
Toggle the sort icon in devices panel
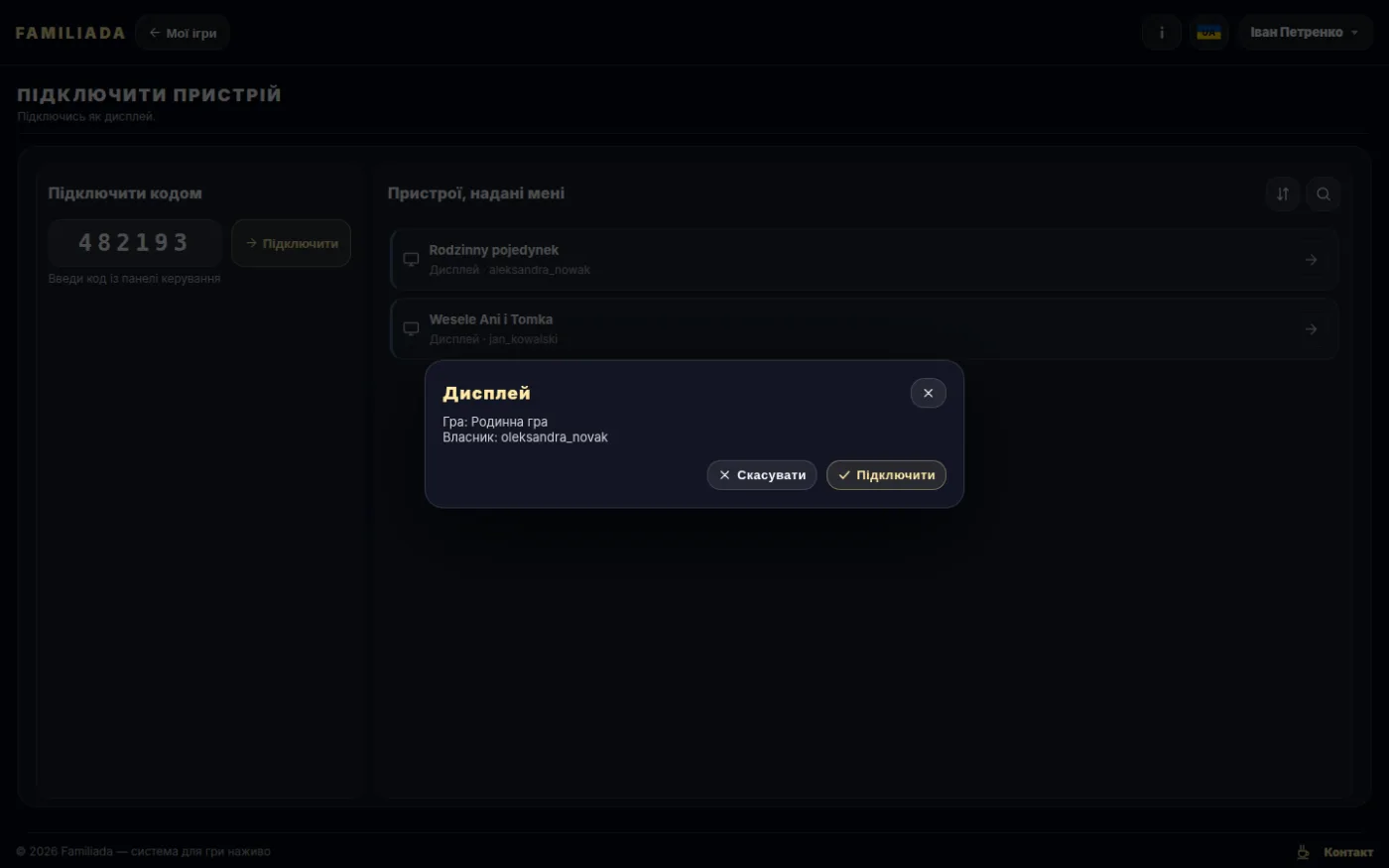click(1282, 193)
